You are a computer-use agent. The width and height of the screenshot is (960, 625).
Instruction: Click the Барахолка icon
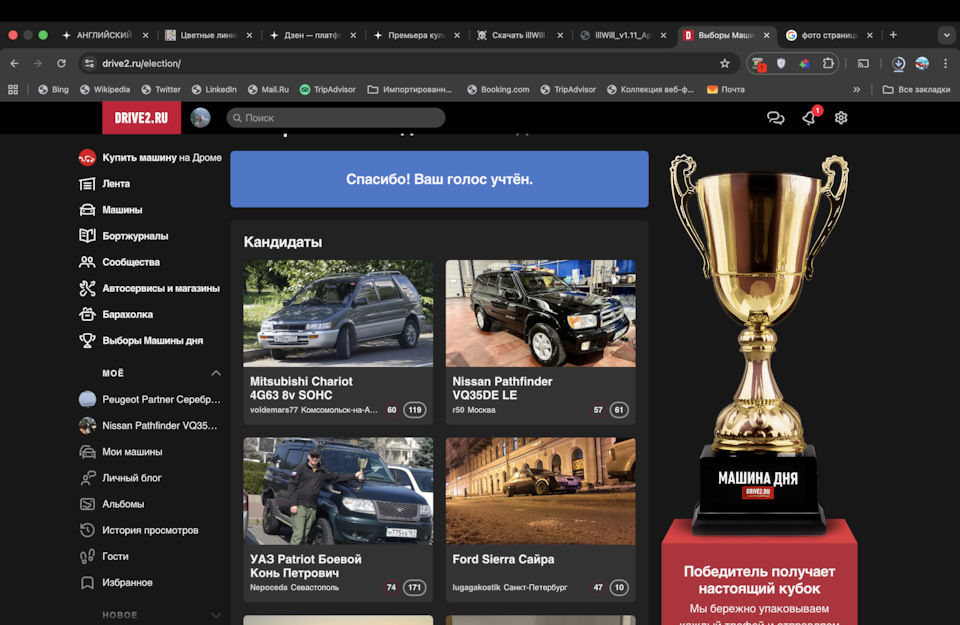pyautogui.click(x=87, y=314)
